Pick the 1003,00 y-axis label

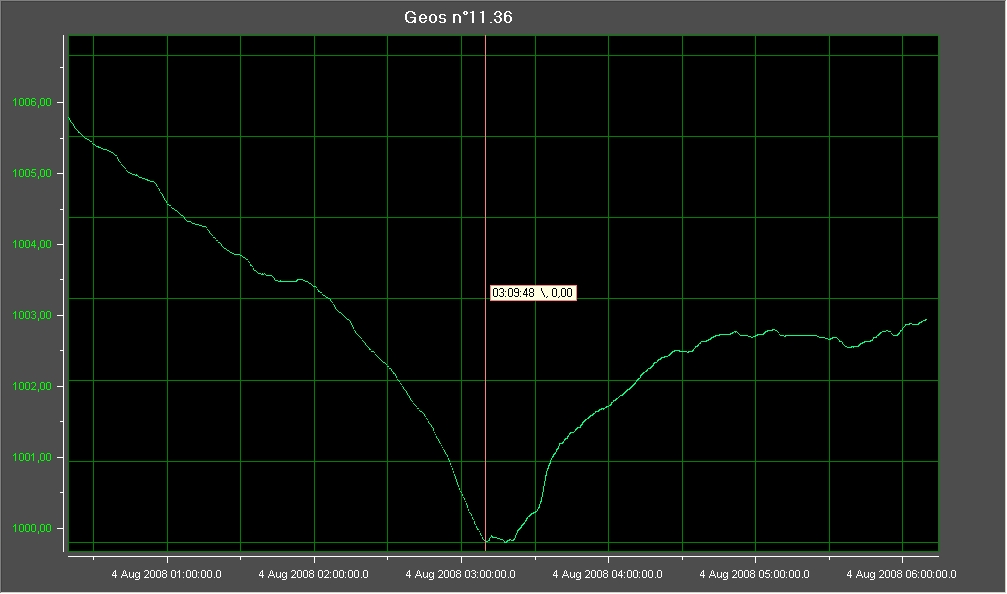(31, 316)
